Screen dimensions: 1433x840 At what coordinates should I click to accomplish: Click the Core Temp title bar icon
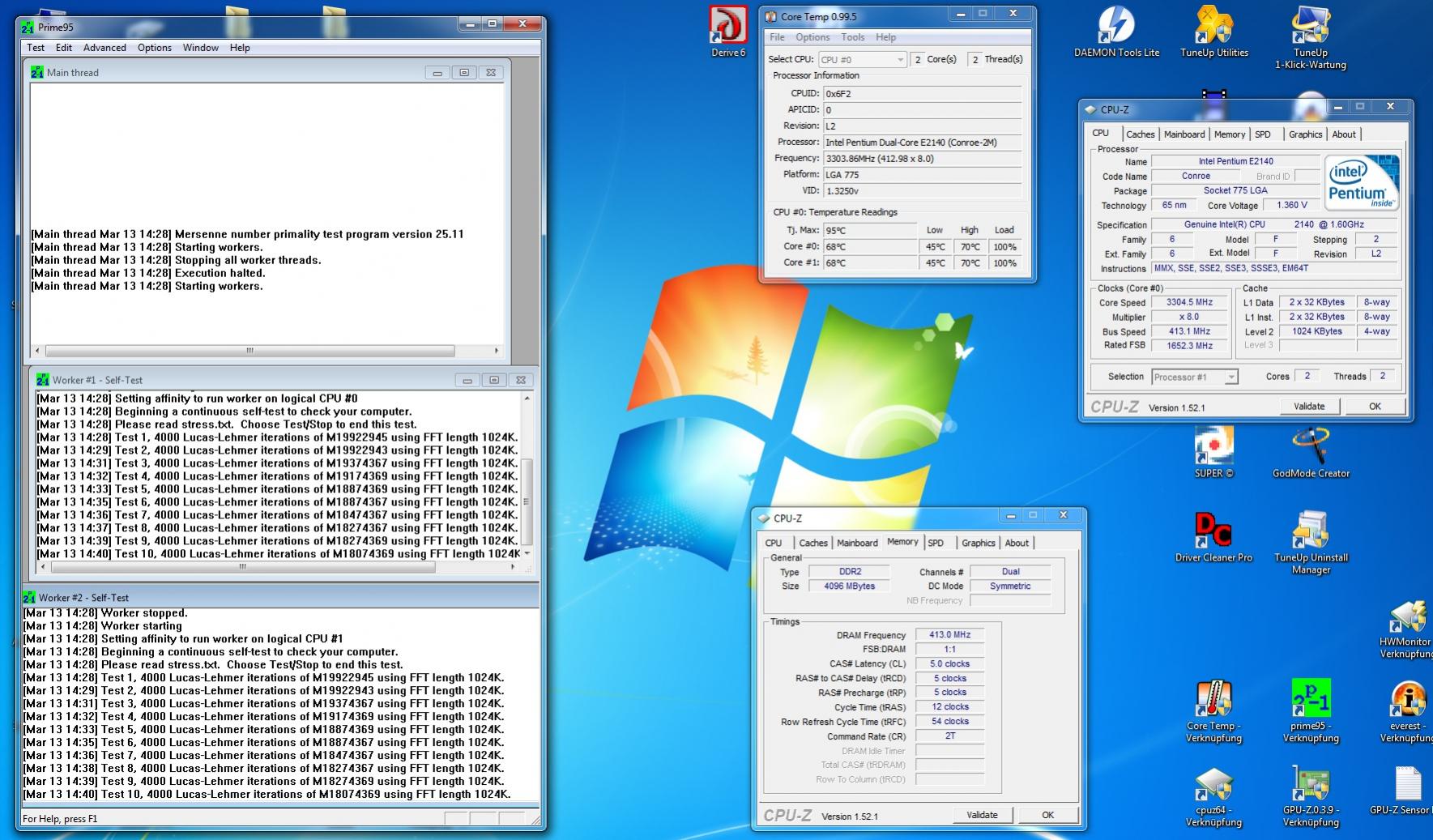770,16
